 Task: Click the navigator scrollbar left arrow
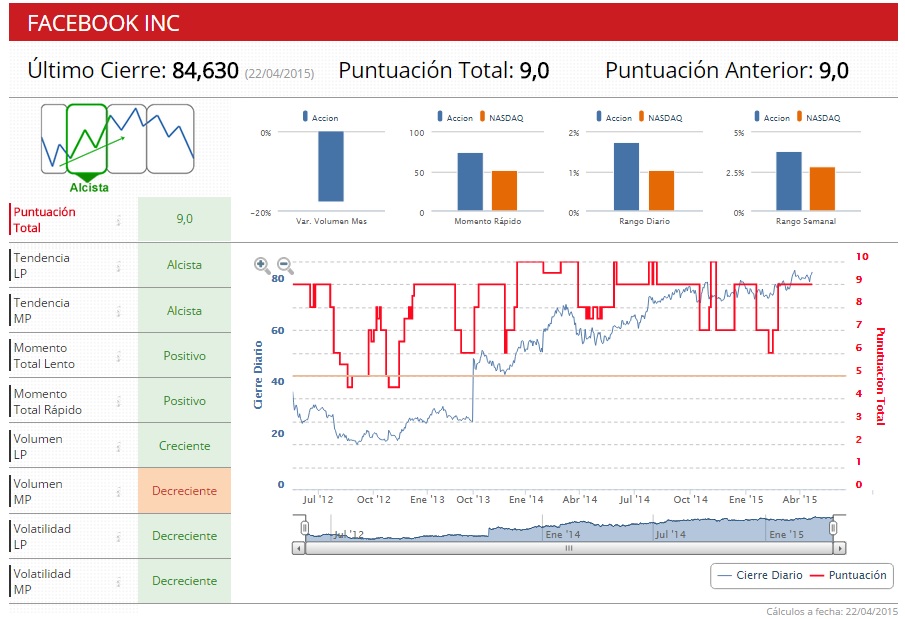click(298, 548)
